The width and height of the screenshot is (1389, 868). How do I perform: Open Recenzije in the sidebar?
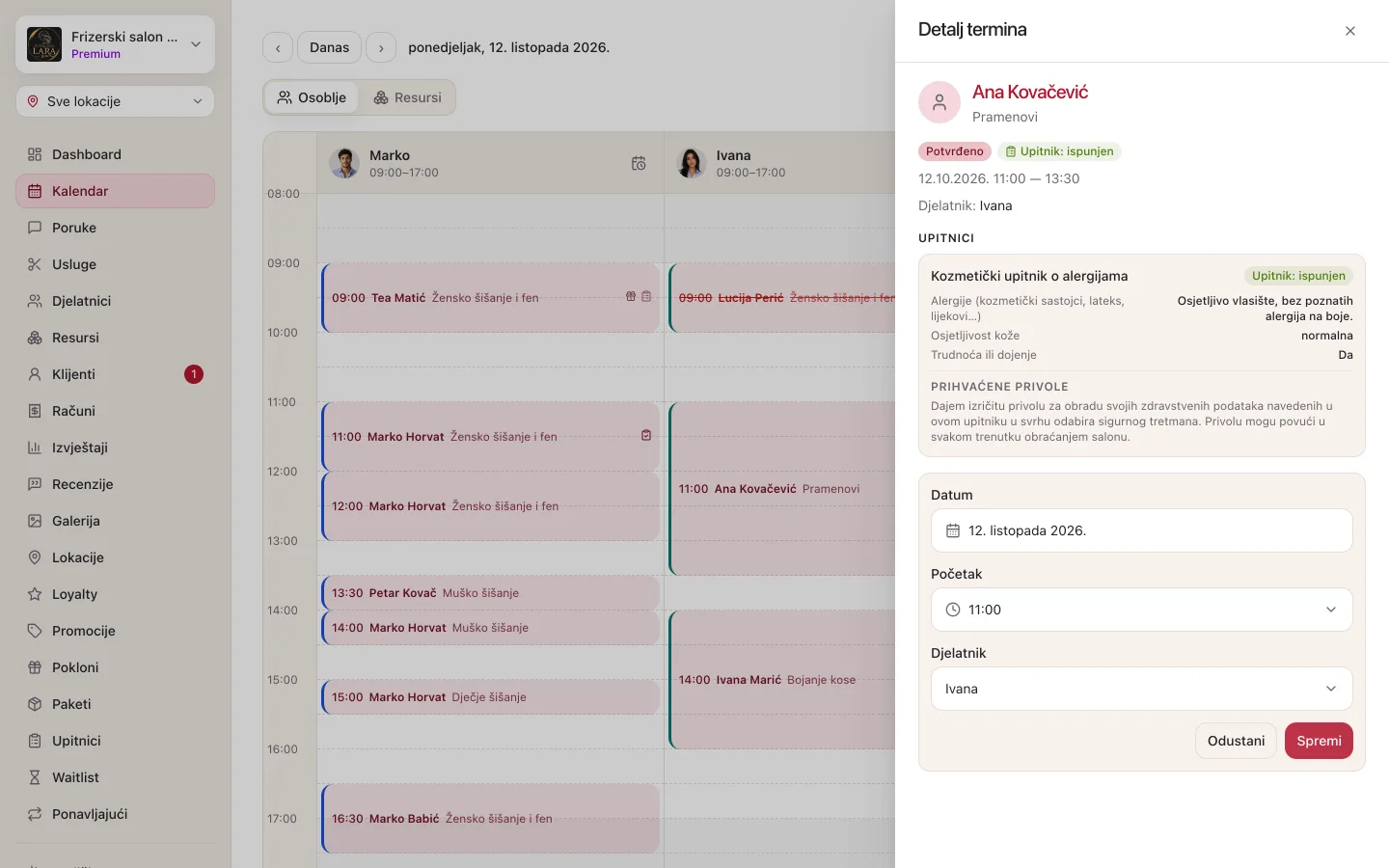pos(115,484)
